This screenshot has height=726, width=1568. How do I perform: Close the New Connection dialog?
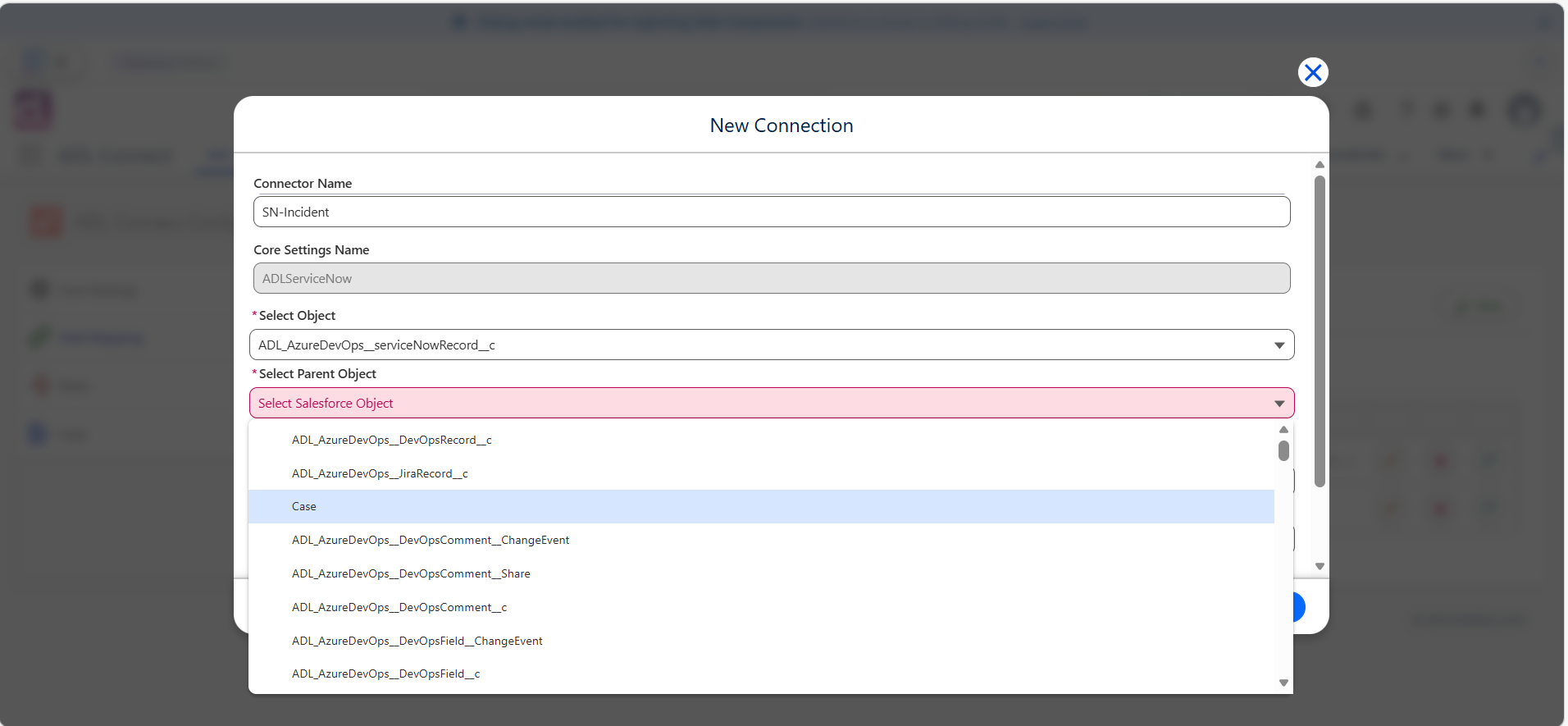(x=1313, y=72)
